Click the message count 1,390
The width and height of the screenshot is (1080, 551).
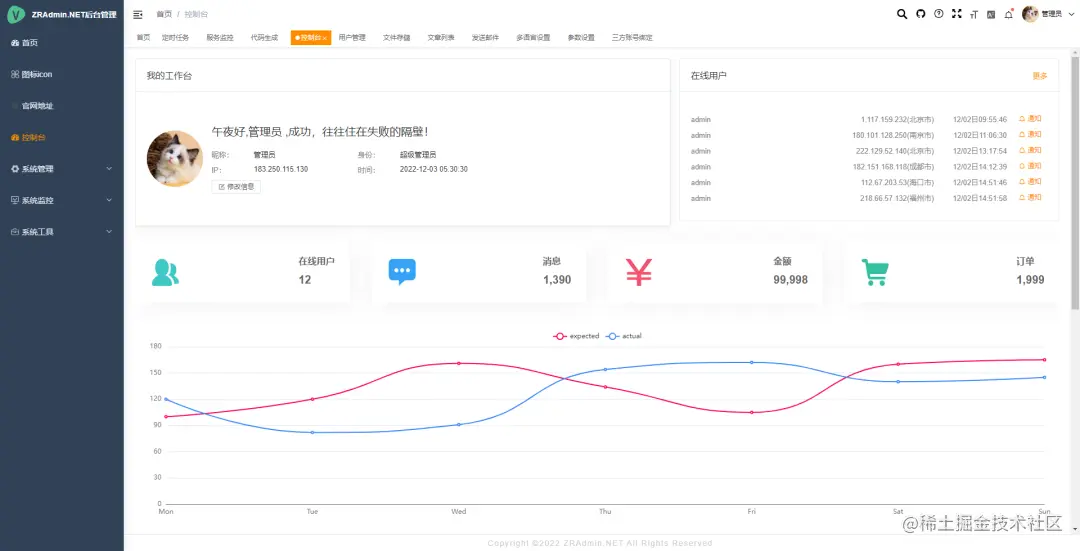point(557,280)
